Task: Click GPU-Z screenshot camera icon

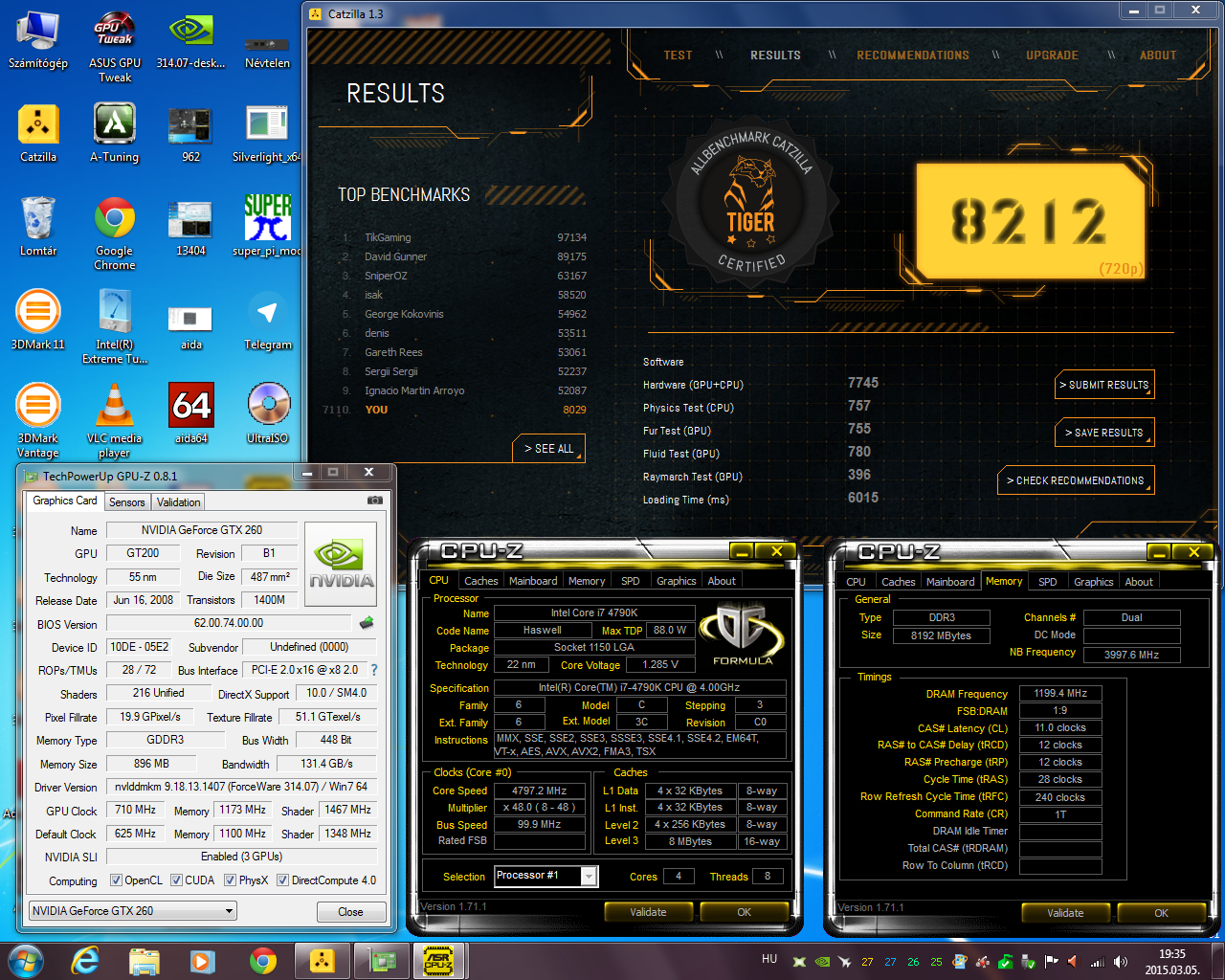Action: click(375, 500)
